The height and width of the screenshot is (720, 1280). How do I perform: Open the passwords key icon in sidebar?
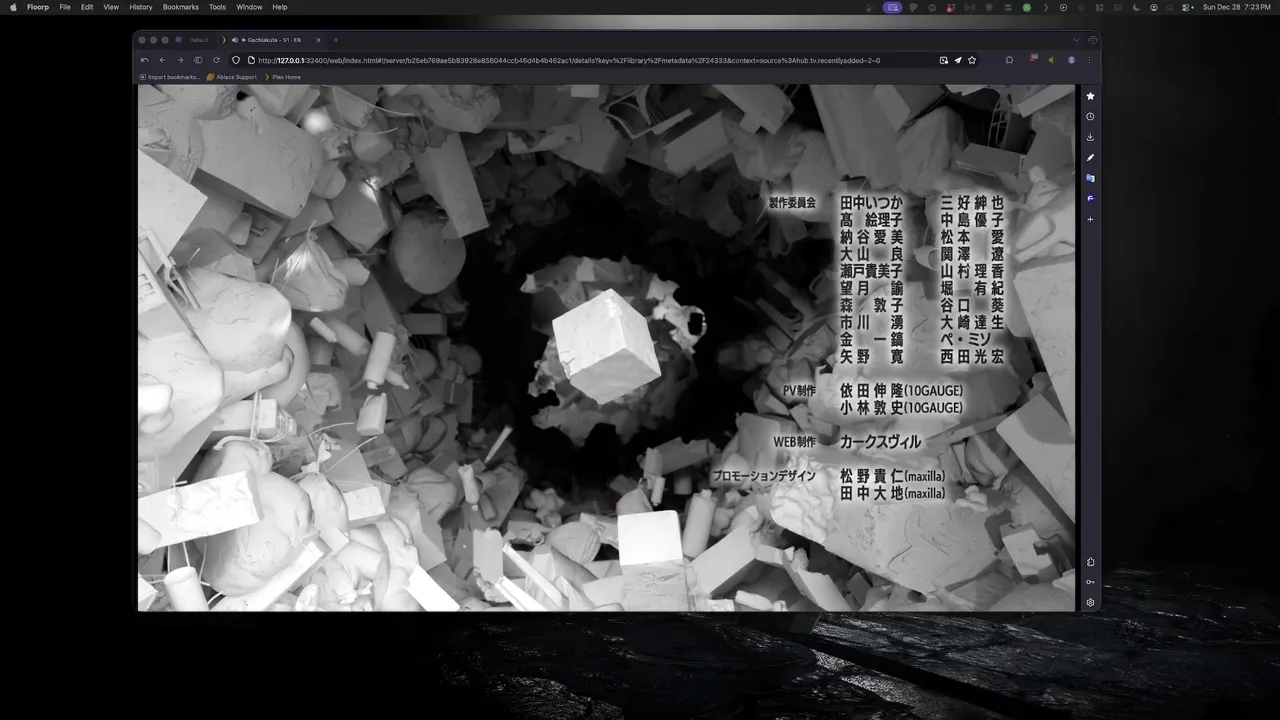pyautogui.click(x=1090, y=582)
